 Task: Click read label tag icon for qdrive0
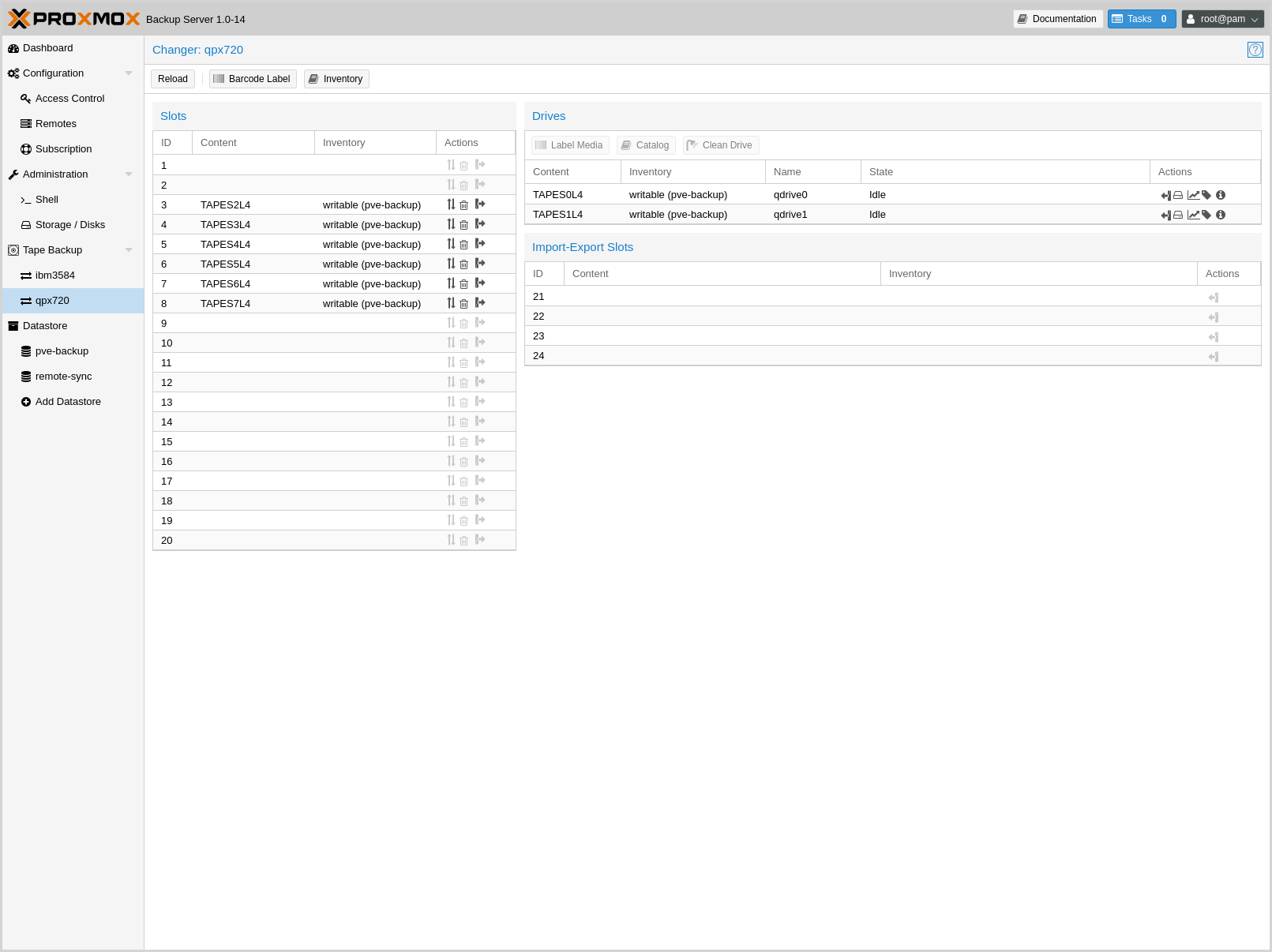pos(1206,195)
